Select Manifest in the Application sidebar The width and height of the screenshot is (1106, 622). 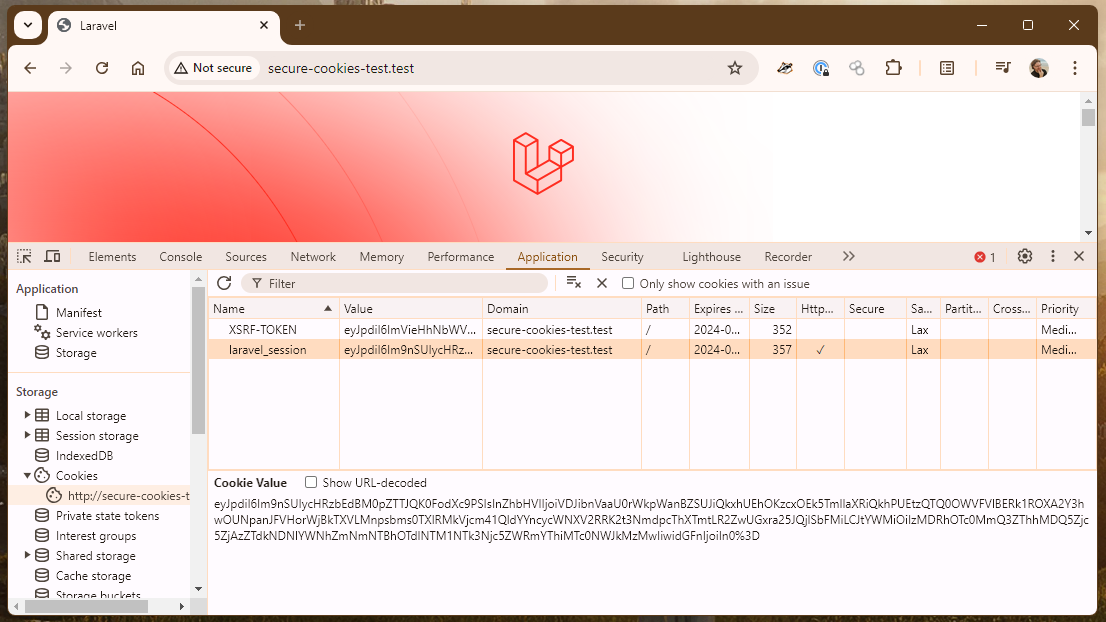(78, 312)
